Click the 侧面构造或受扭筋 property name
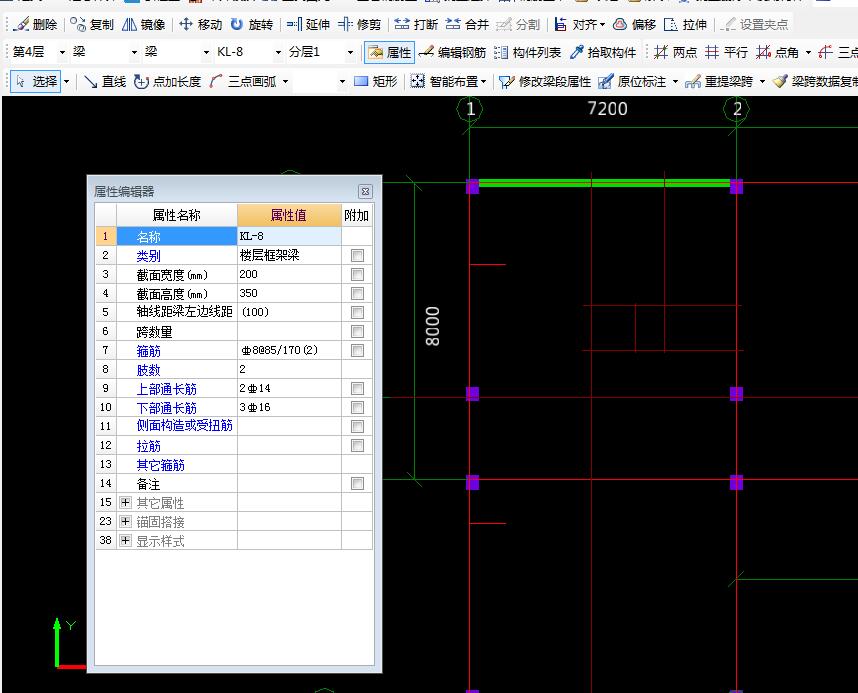 184,425
